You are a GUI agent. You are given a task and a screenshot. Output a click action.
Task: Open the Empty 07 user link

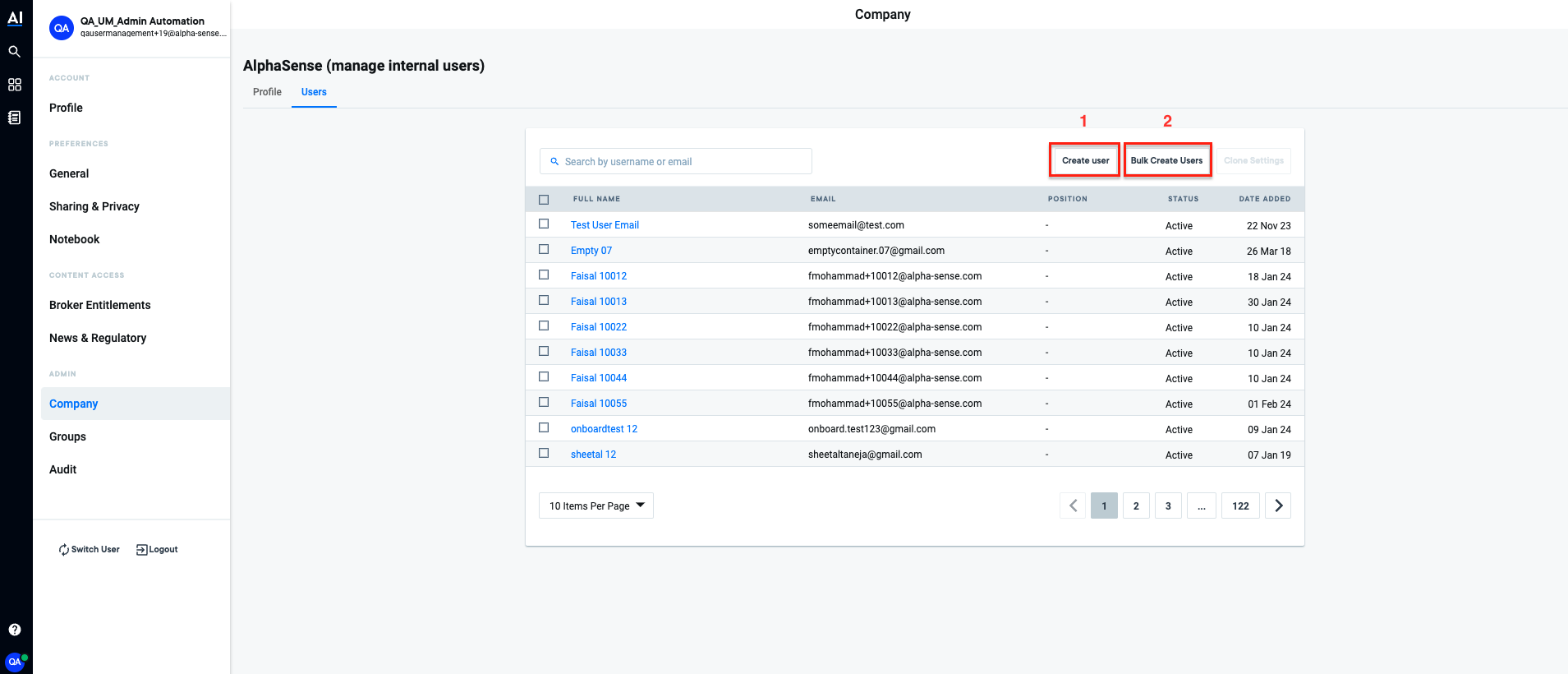[591, 251]
